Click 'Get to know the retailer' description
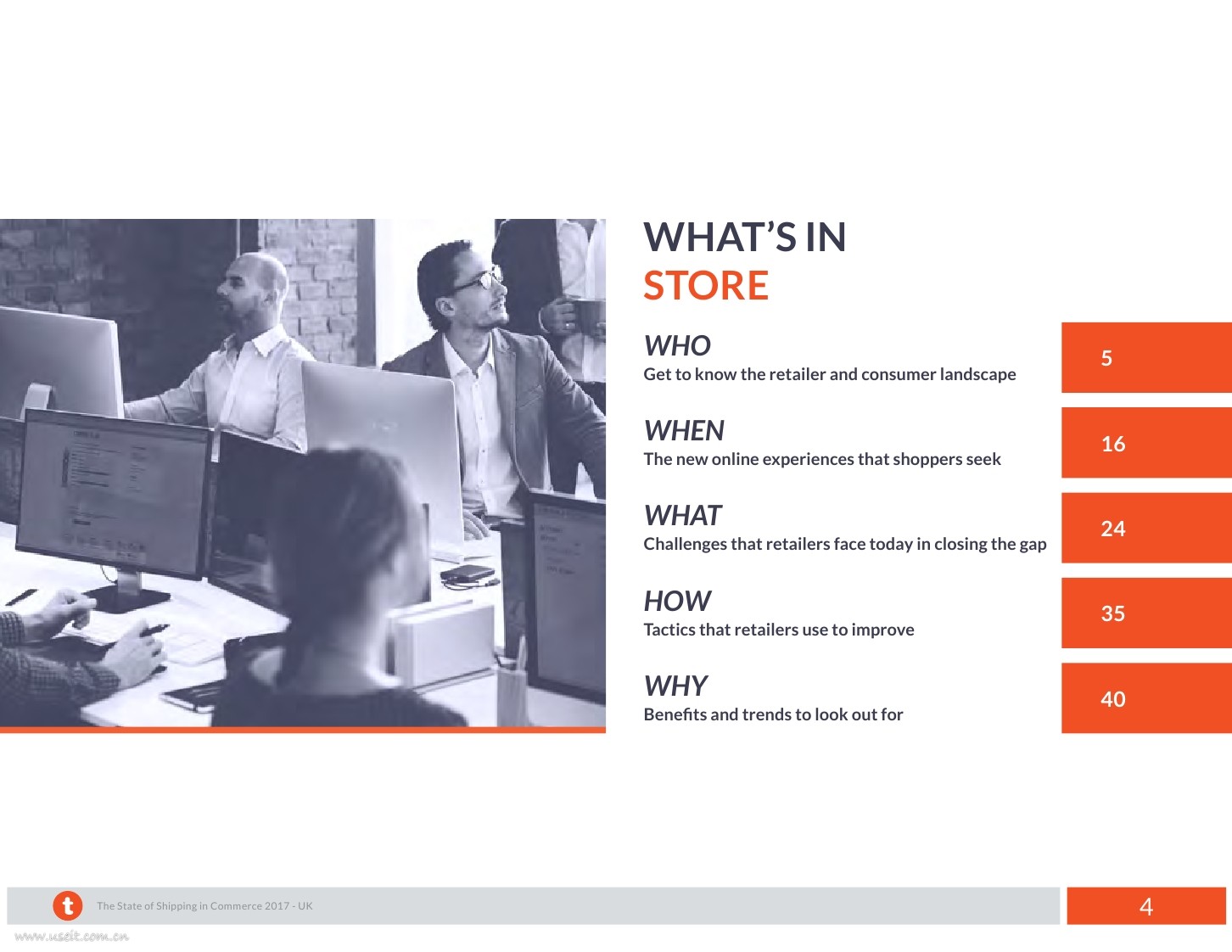 tap(830, 374)
